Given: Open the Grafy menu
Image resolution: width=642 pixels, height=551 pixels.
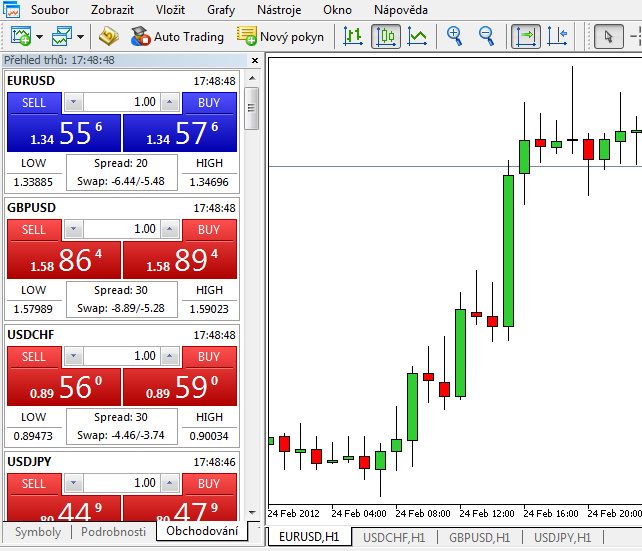Looking at the screenshot, I should [x=221, y=10].
